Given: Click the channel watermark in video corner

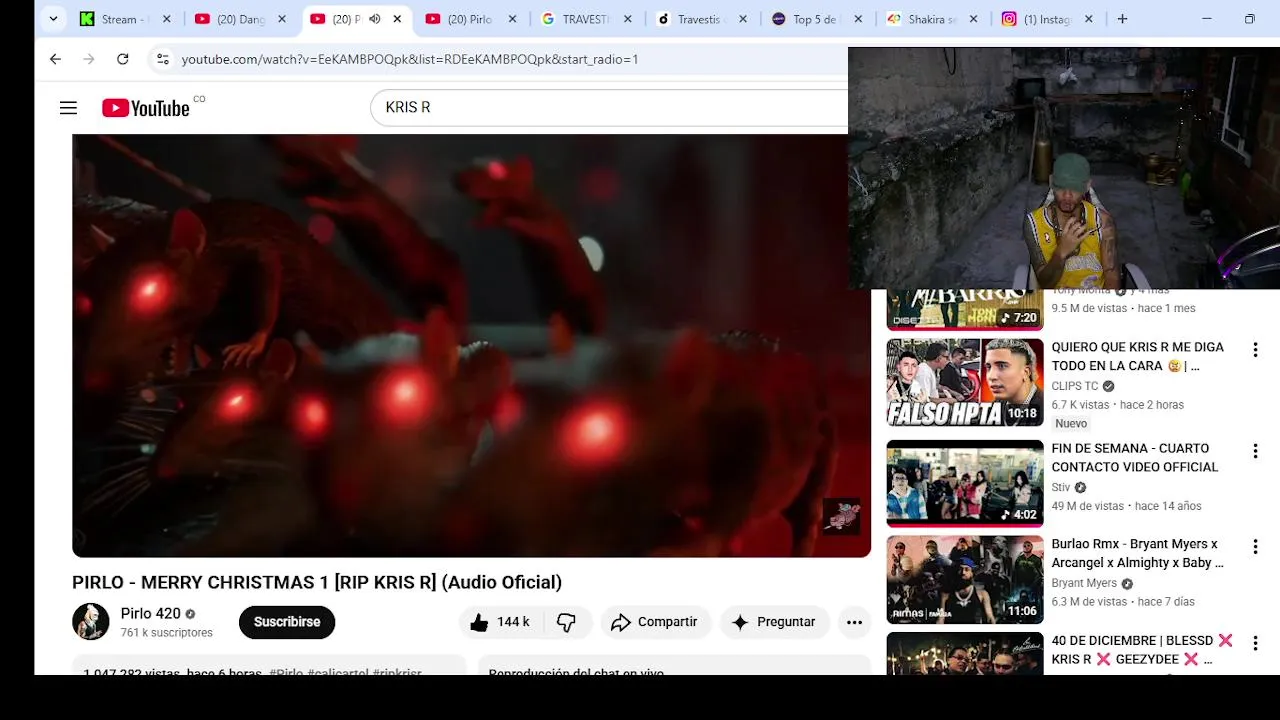Looking at the screenshot, I should pyautogui.click(x=841, y=516).
